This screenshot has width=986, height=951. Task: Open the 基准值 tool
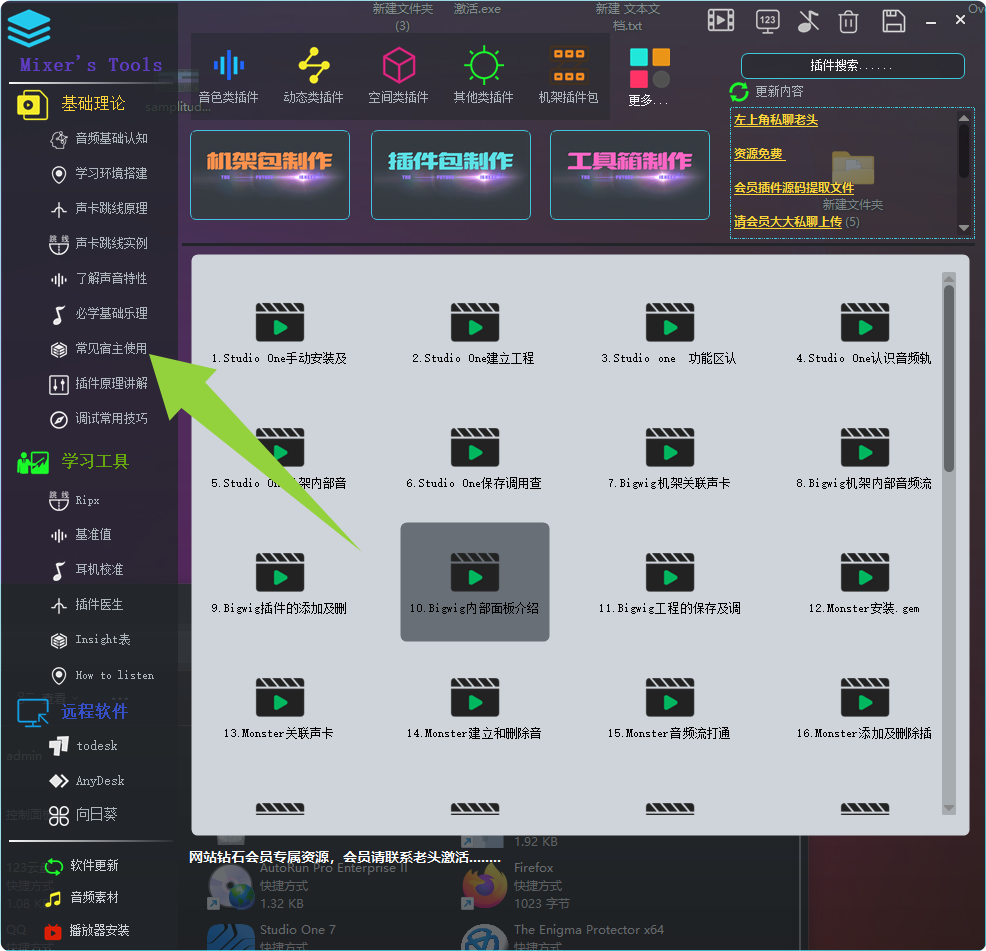[x=80, y=535]
